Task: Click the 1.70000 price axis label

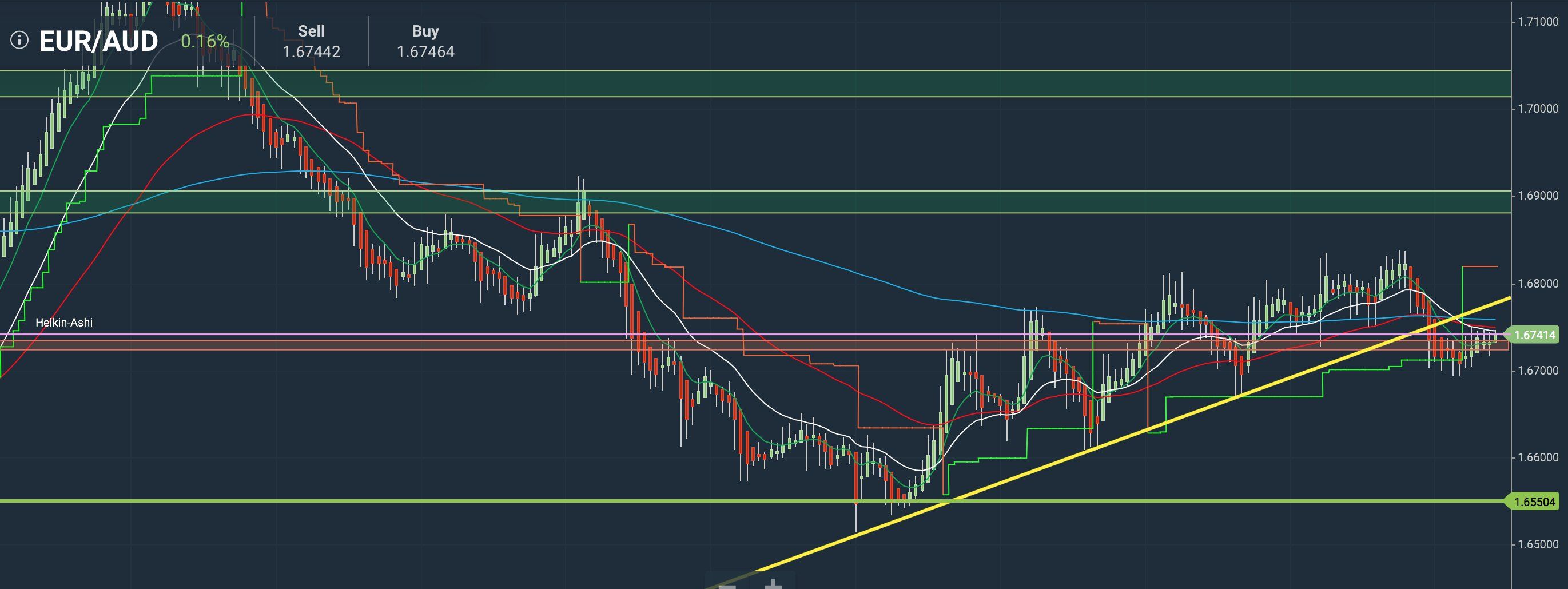Action: tap(1538, 109)
